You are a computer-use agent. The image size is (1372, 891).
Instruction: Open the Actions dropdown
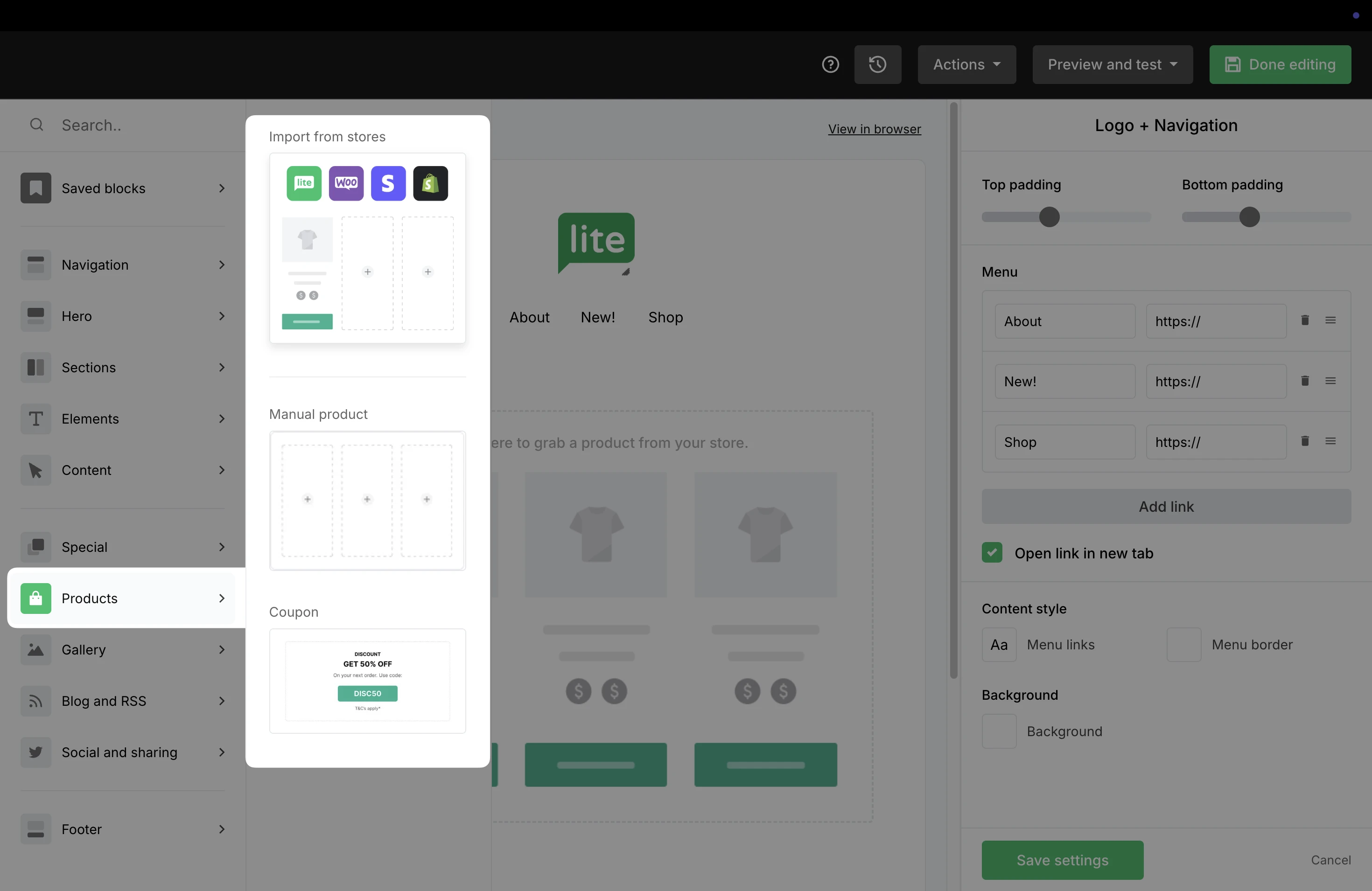(x=966, y=64)
